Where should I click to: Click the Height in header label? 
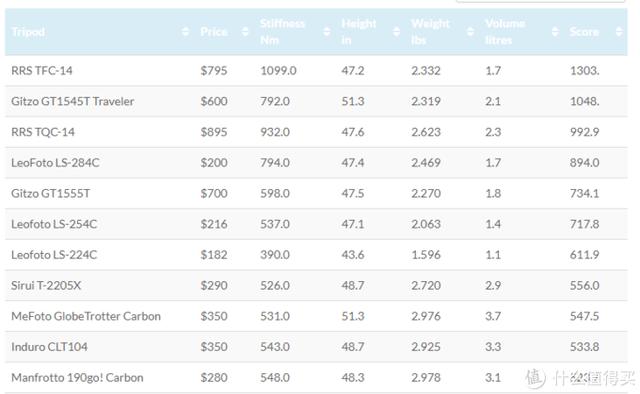(x=358, y=32)
